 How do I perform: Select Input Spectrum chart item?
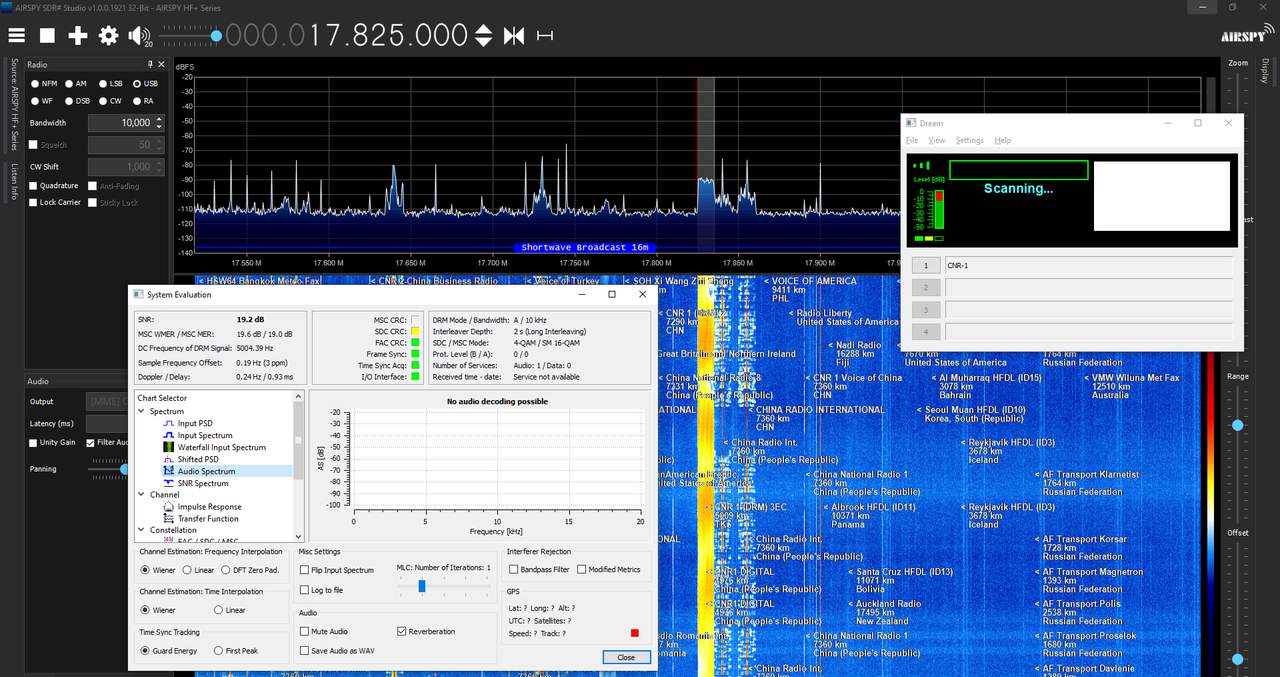coord(204,435)
